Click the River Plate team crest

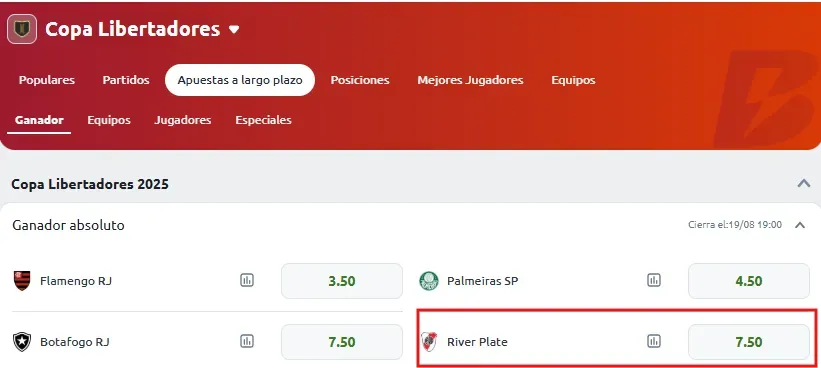coord(429,342)
